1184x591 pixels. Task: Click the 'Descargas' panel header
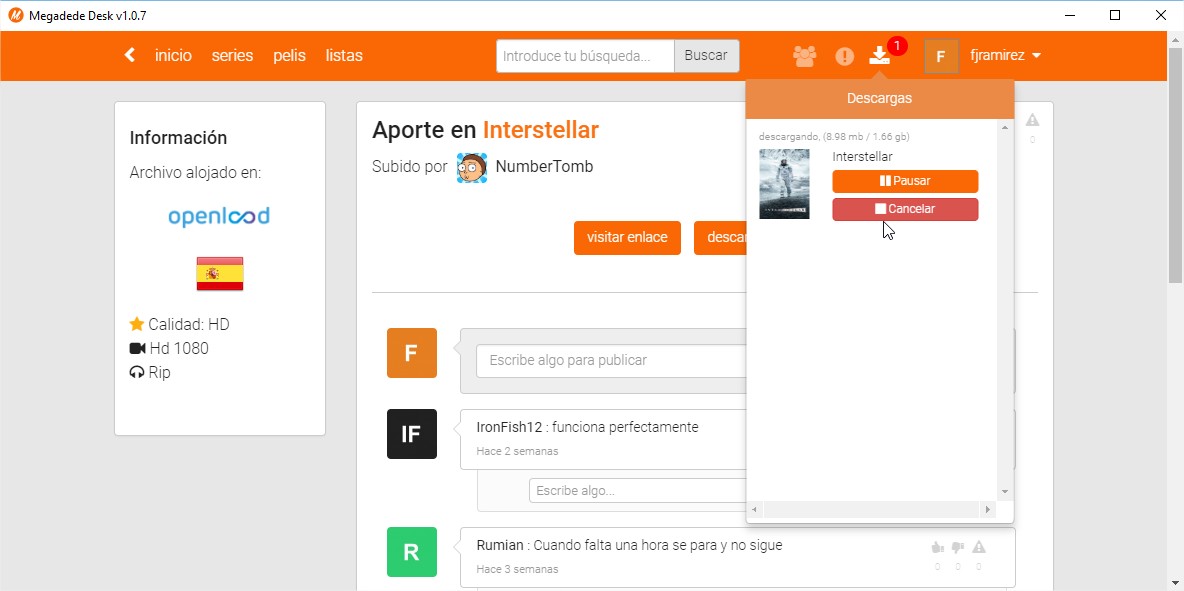coord(880,99)
